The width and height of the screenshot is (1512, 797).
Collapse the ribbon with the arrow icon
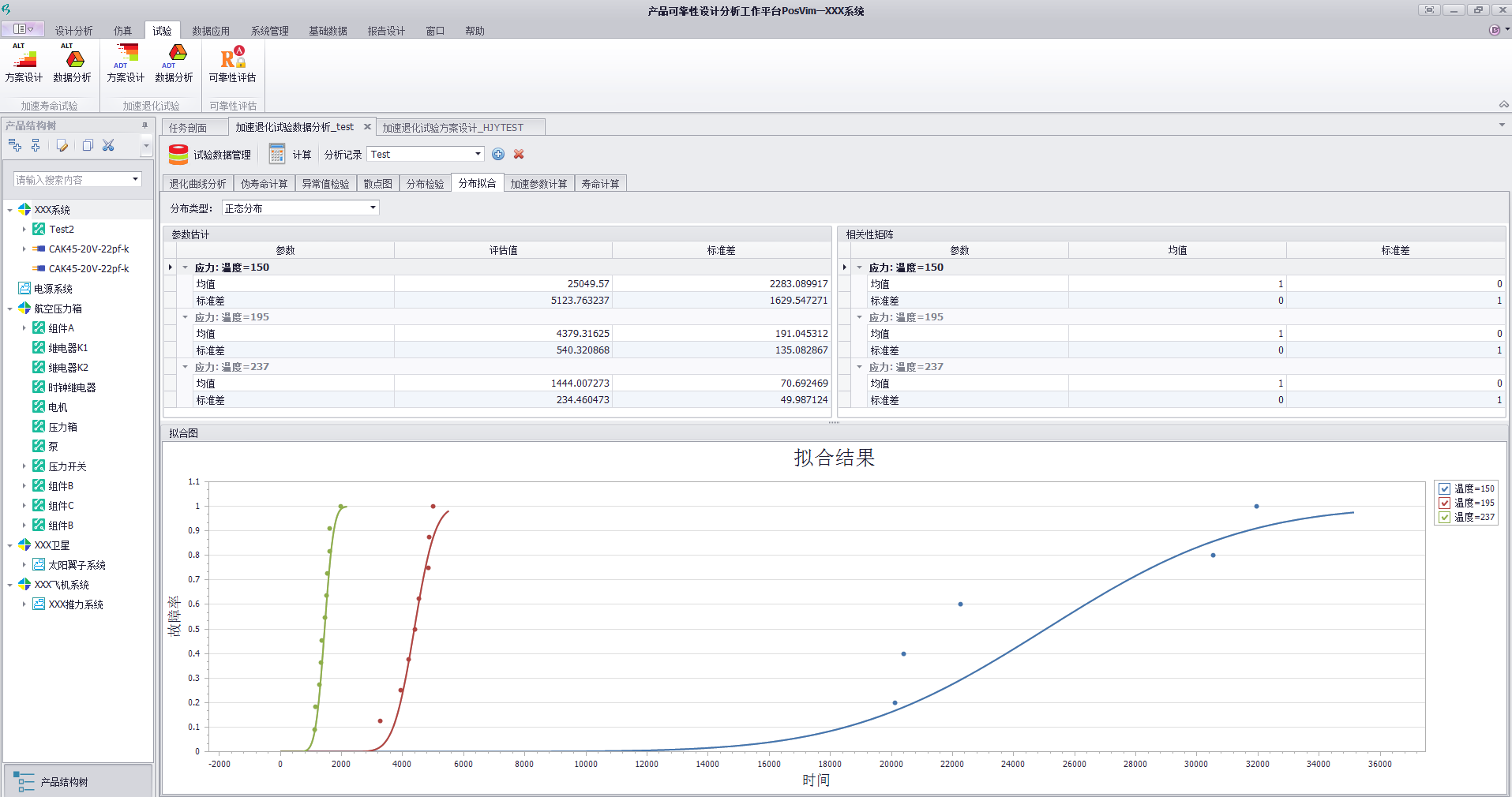1503,104
